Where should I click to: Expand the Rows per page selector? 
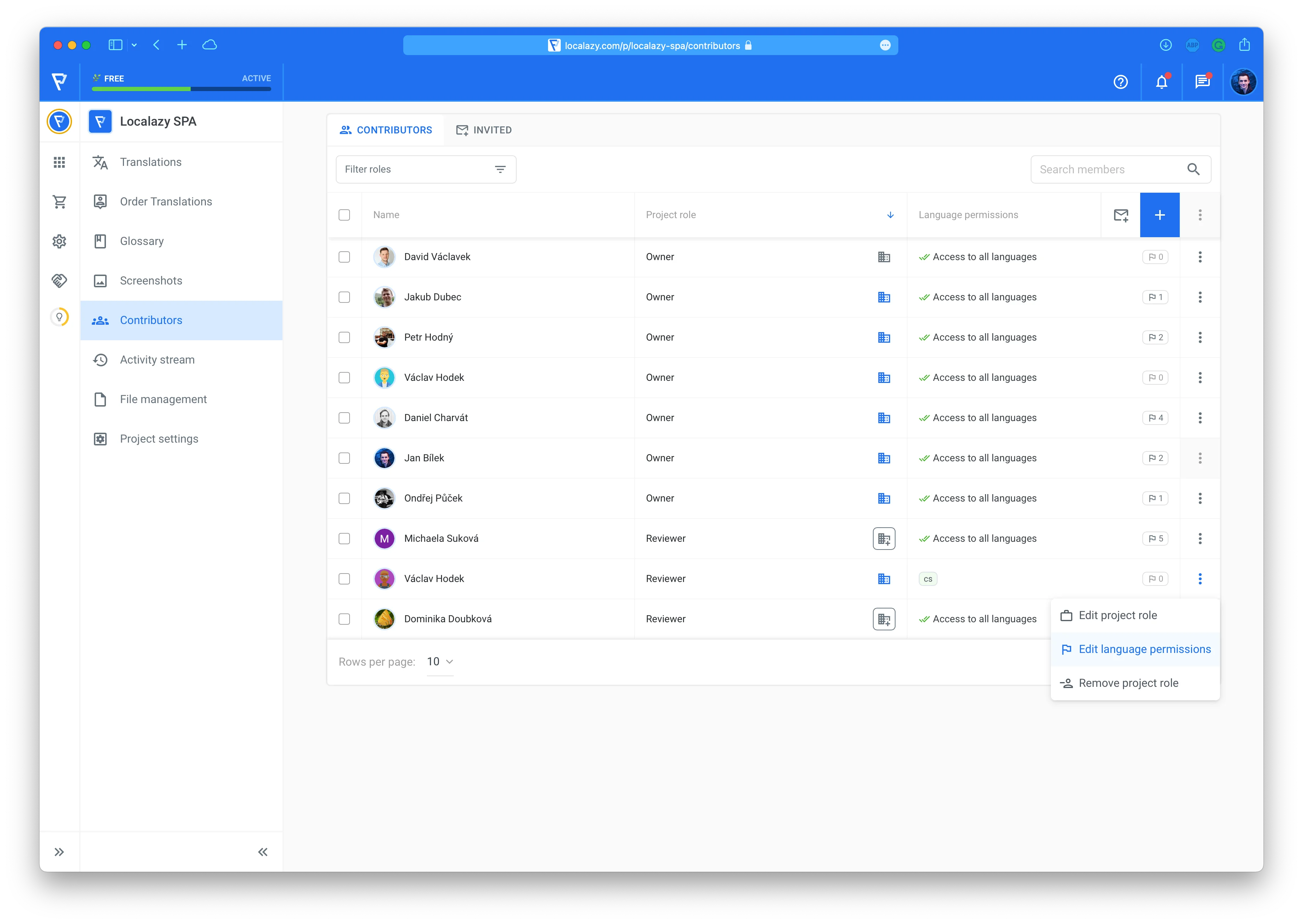pyautogui.click(x=440, y=662)
